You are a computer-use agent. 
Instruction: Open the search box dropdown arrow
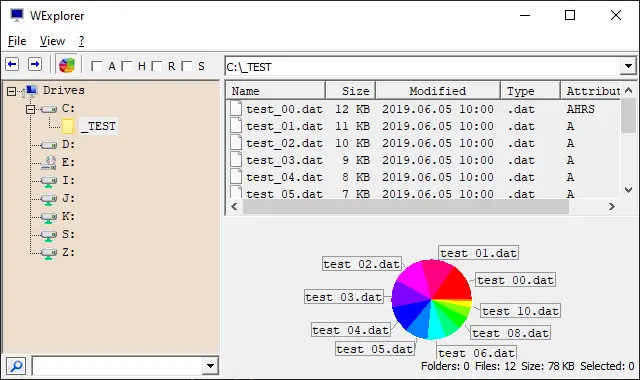pos(210,366)
